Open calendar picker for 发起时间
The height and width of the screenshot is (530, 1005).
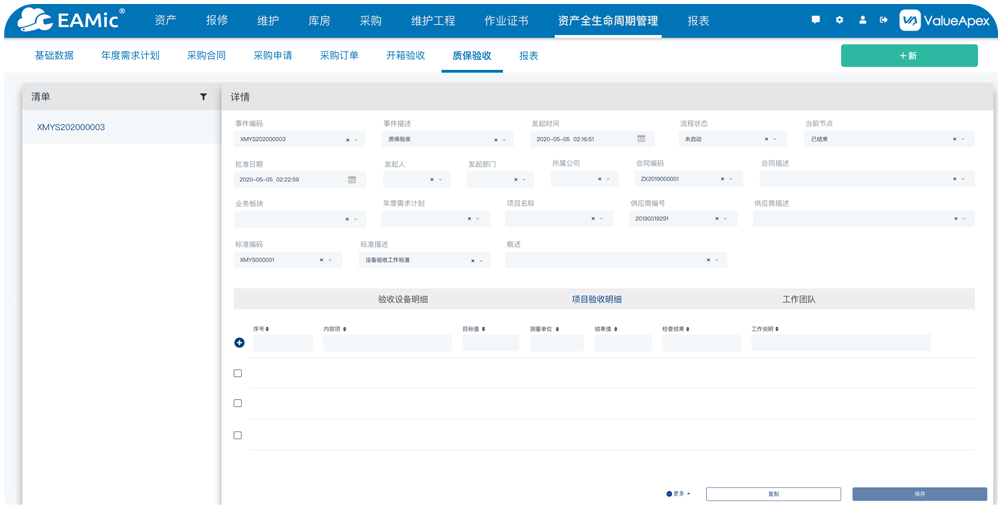coord(641,139)
